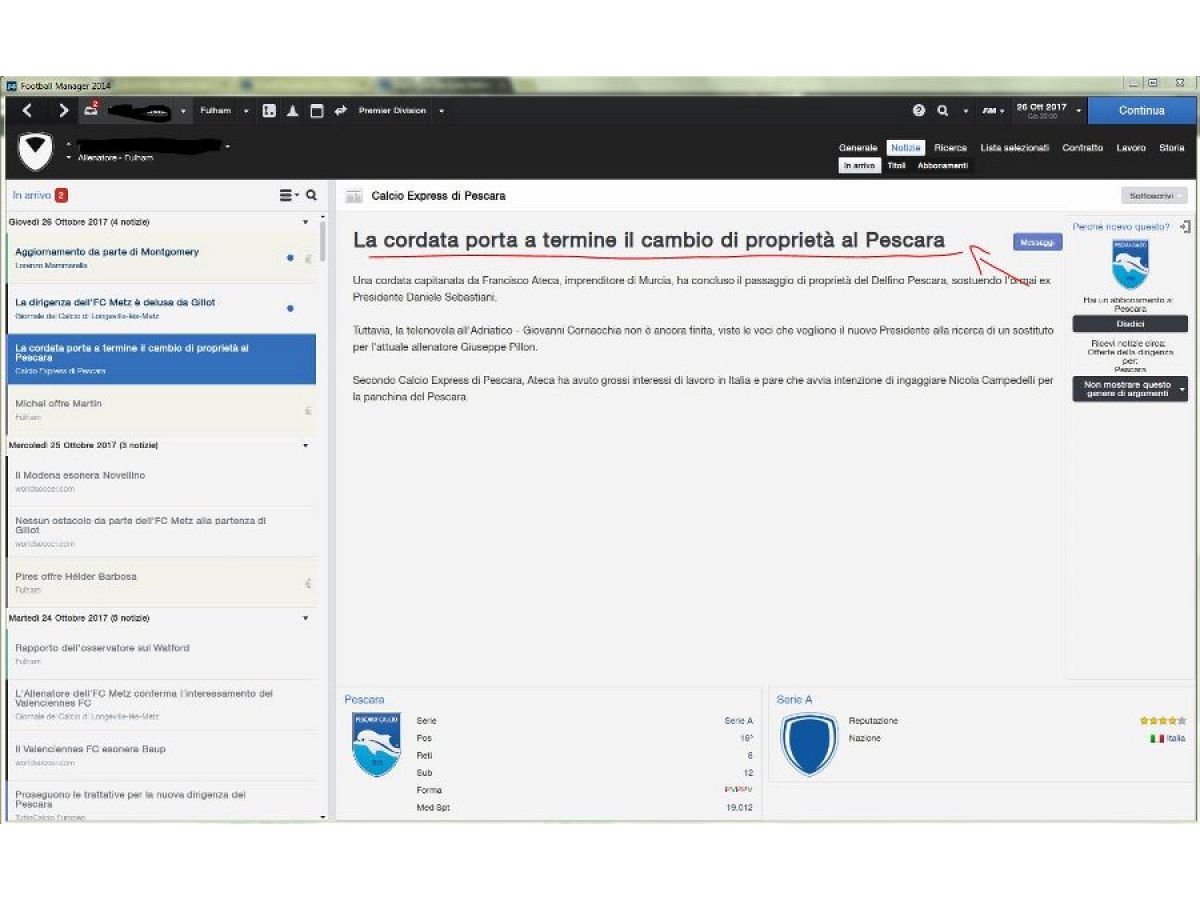Click the training cone icon in top bar
The height and width of the screenshot is (900, 1200).
tap(293, 111)
